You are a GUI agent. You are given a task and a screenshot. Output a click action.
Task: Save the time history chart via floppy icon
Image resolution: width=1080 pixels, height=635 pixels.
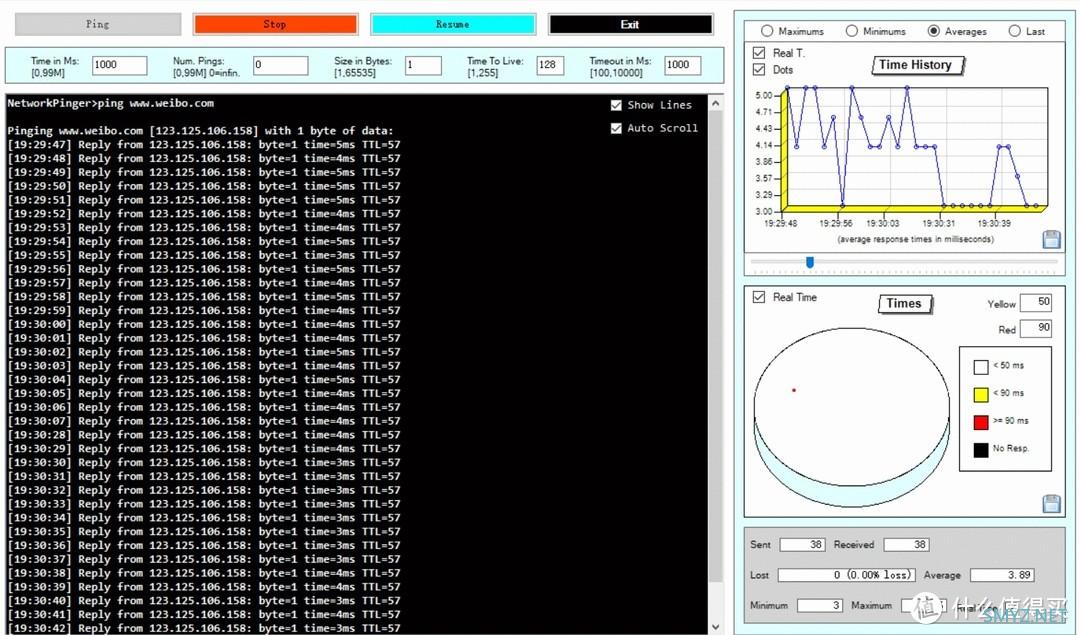coord(1051,239)
